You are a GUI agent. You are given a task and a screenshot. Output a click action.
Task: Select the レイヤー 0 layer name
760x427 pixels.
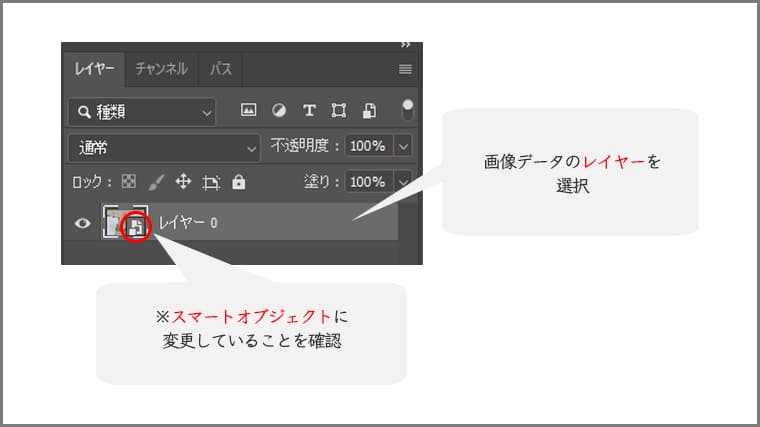(x=188, y=222)
